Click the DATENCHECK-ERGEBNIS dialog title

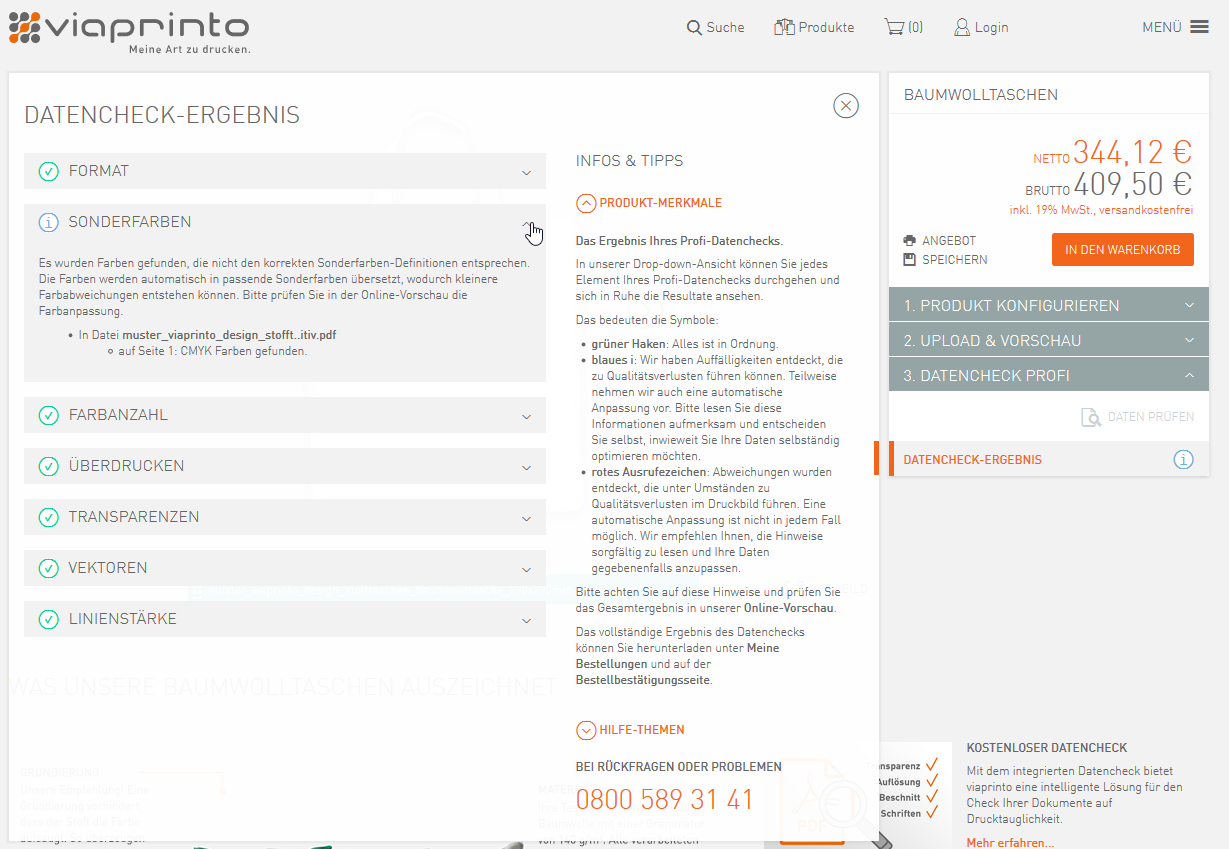(162, 115)
